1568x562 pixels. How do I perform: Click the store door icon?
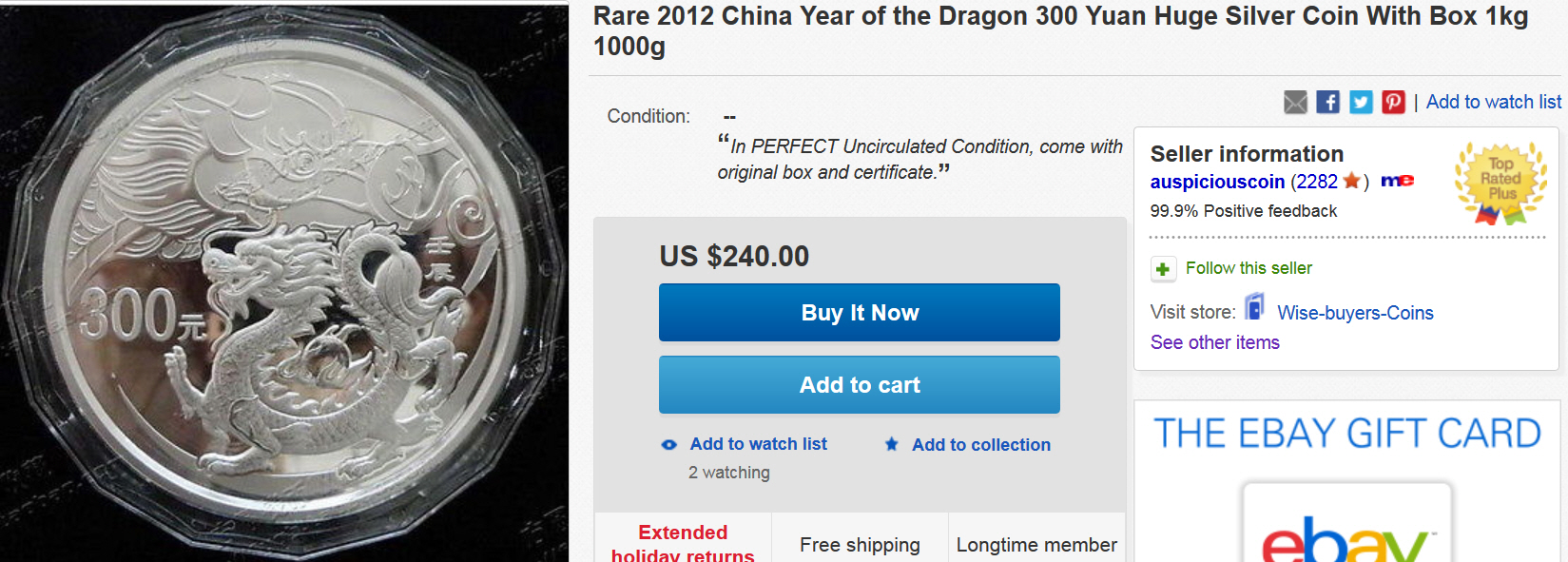coord(1255,307)
